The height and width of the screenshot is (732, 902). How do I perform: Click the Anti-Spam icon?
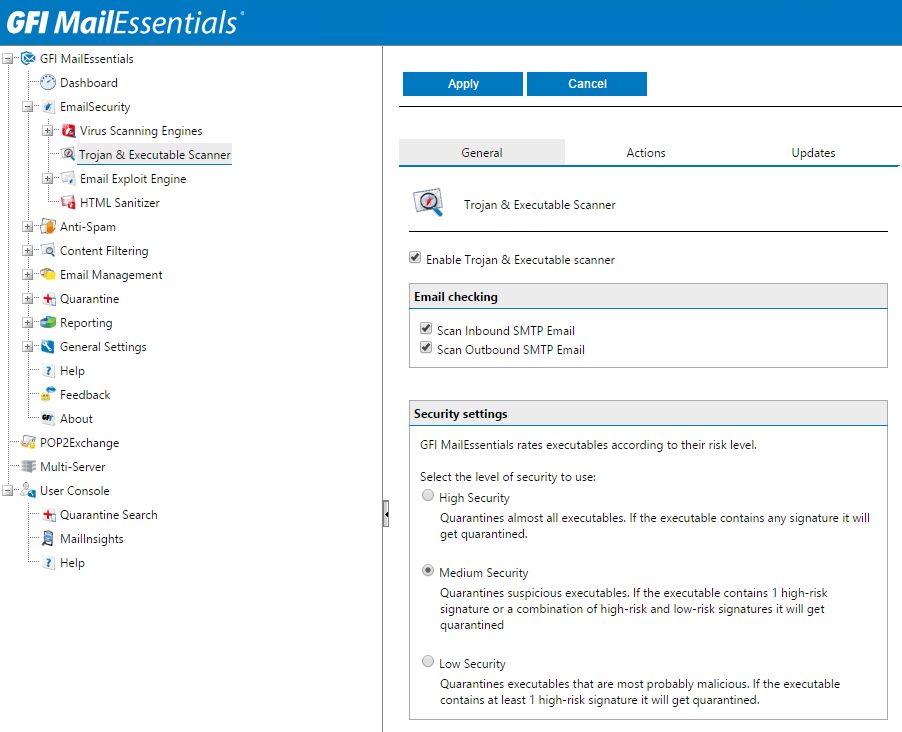point(48,226)
